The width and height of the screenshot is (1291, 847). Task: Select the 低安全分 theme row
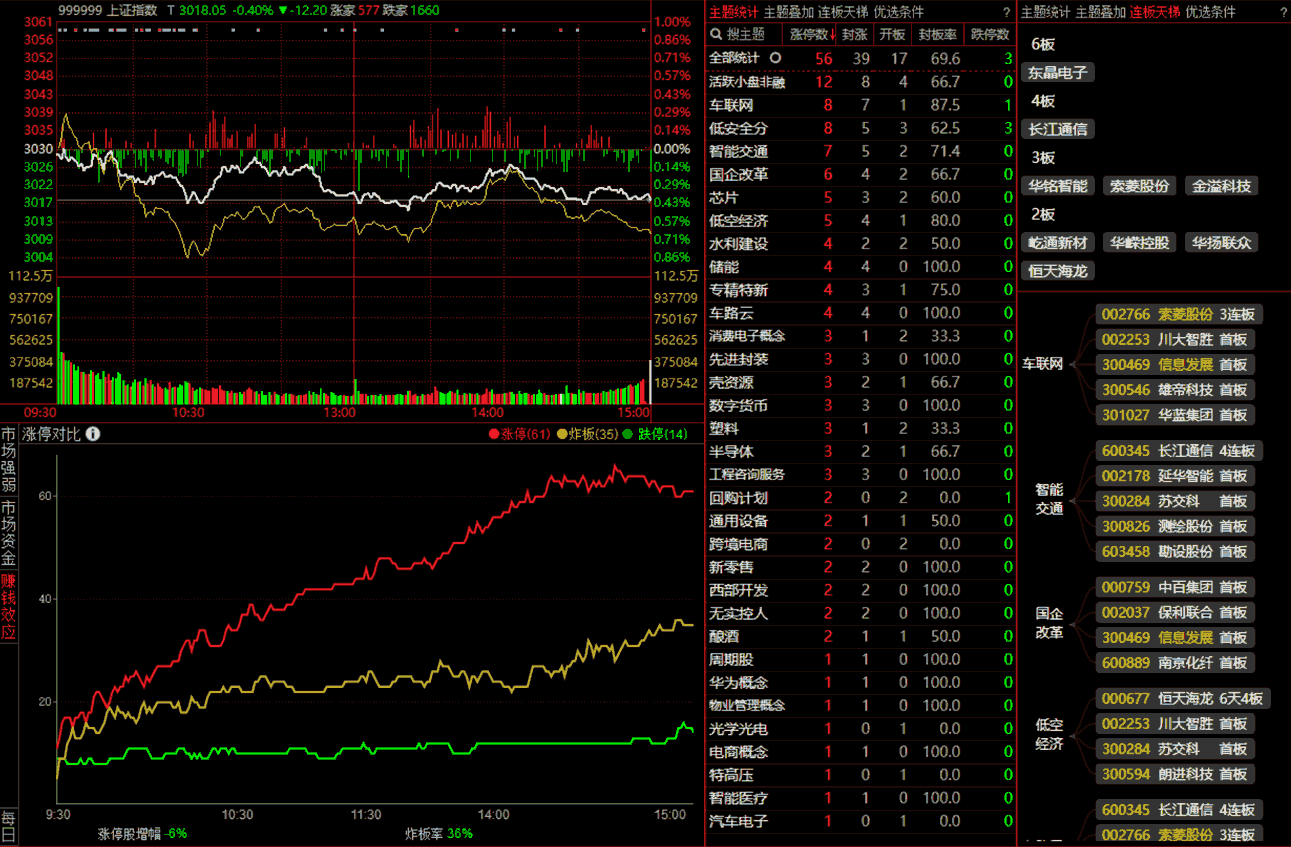point(861,128)
